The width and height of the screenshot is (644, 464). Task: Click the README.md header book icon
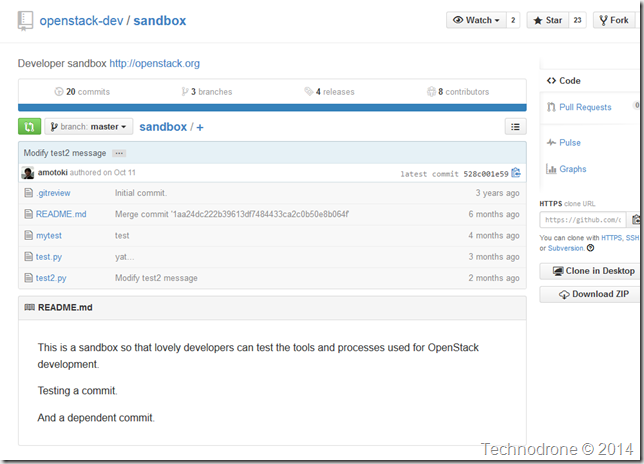[30, 307]
